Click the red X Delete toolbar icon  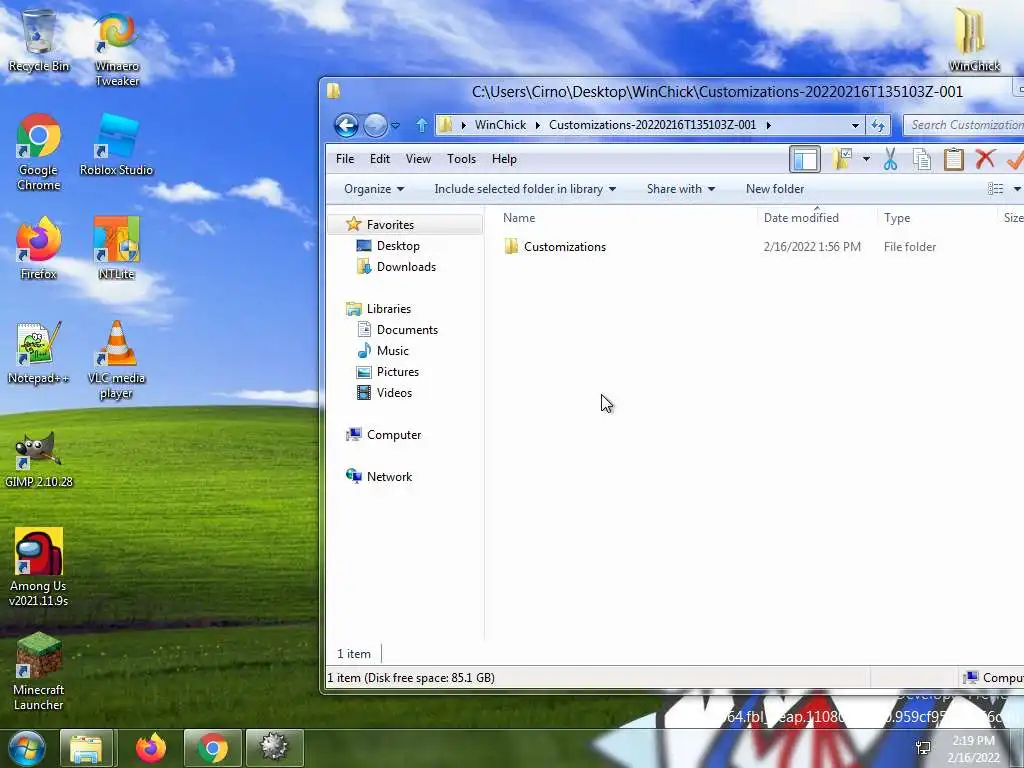click(x=985, y=159)
